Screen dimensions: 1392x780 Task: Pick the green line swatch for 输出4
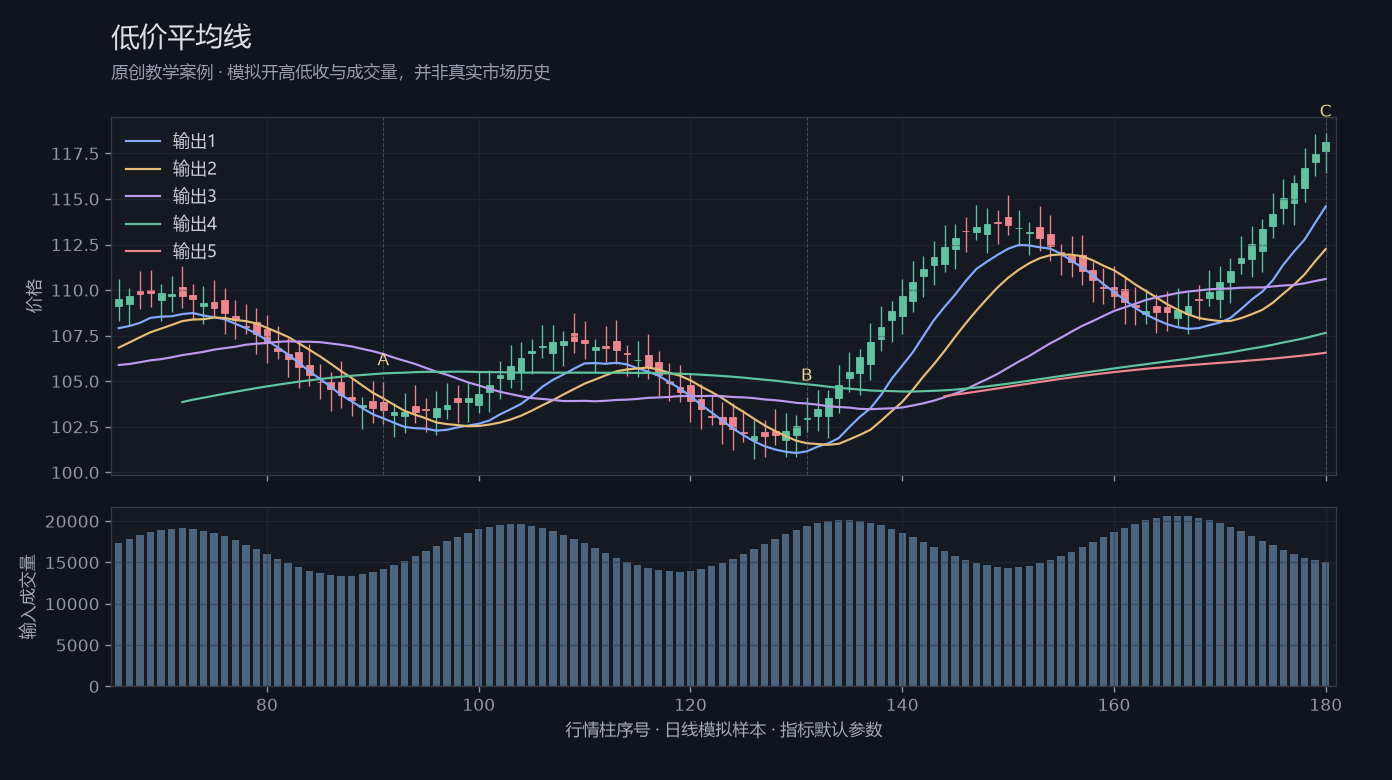(143, 224)
